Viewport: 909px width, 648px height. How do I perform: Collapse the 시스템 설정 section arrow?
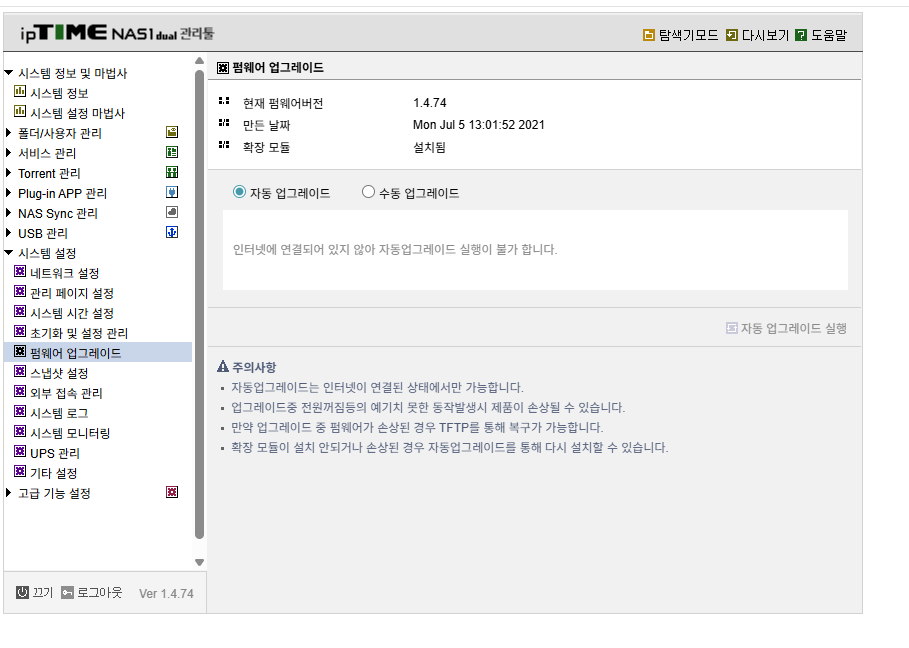8,253
